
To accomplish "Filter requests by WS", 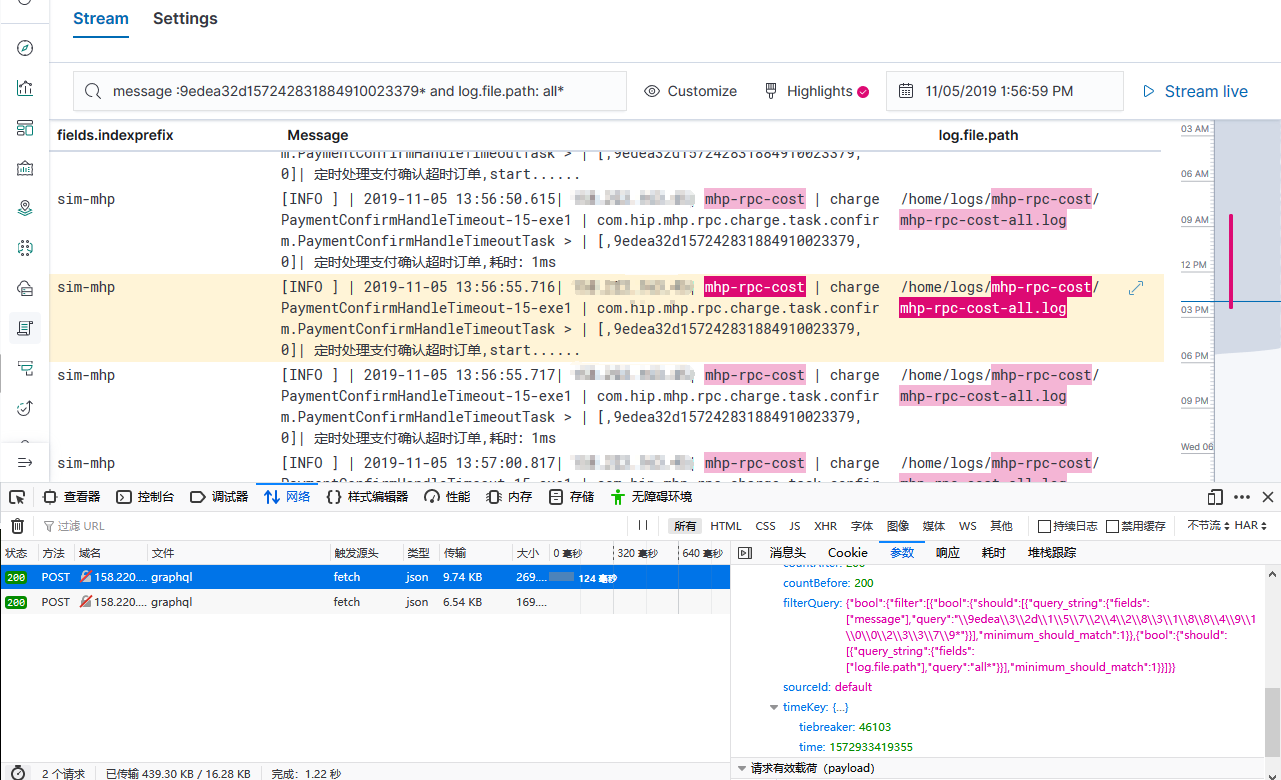I will [968, 526].
